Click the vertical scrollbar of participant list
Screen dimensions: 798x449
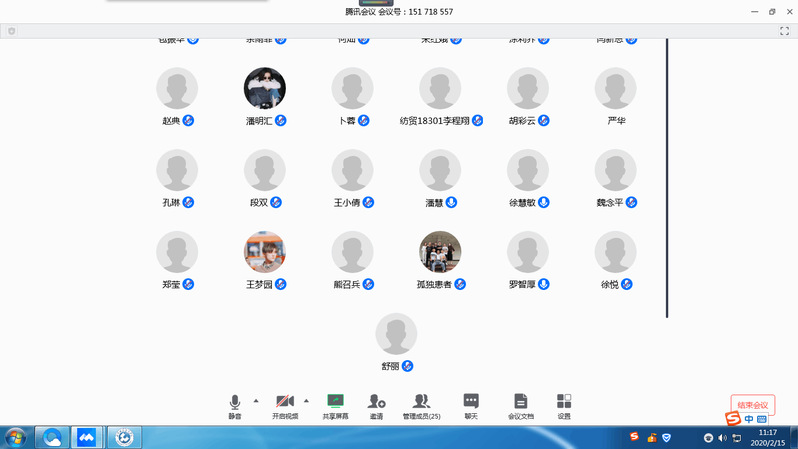point(667,180)
